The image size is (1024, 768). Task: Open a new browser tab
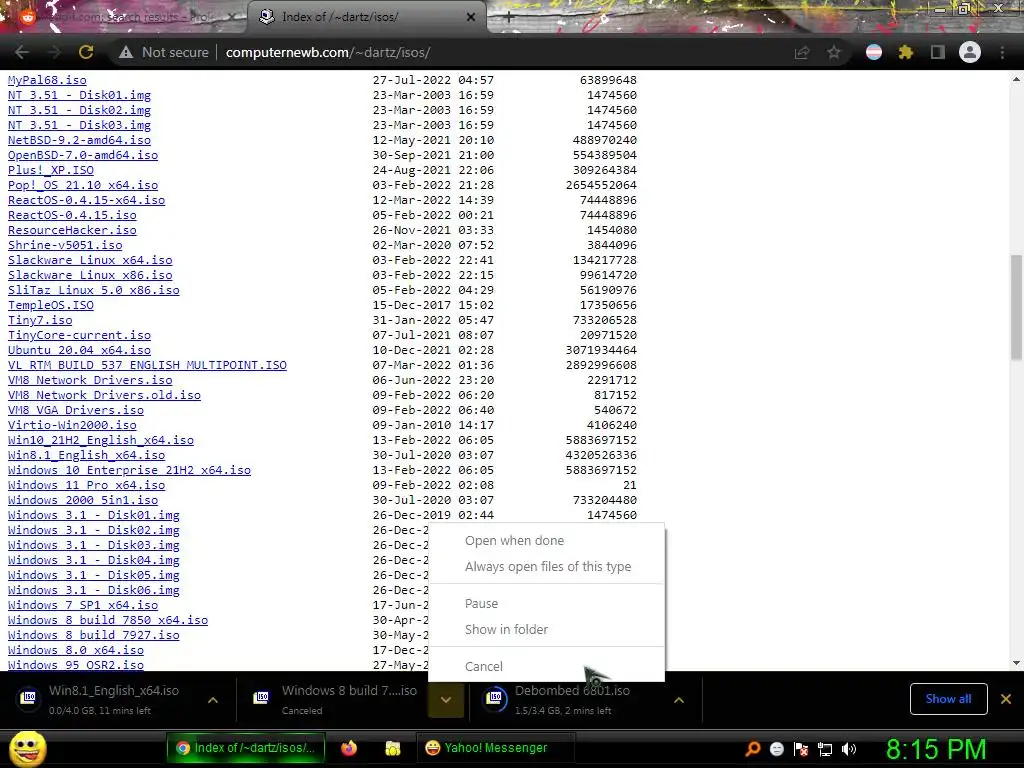pos(509,18)
